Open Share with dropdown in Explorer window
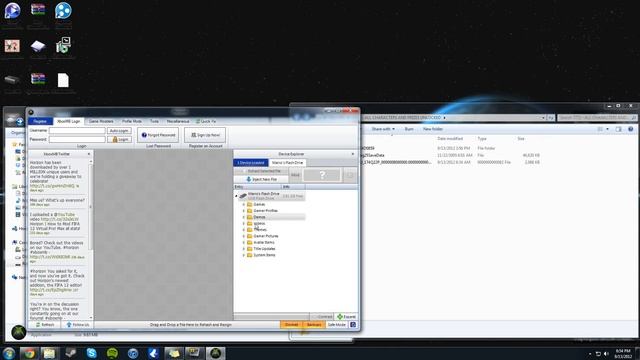The width and height of the screenshot is (640, 360). [x=383, y=129]
